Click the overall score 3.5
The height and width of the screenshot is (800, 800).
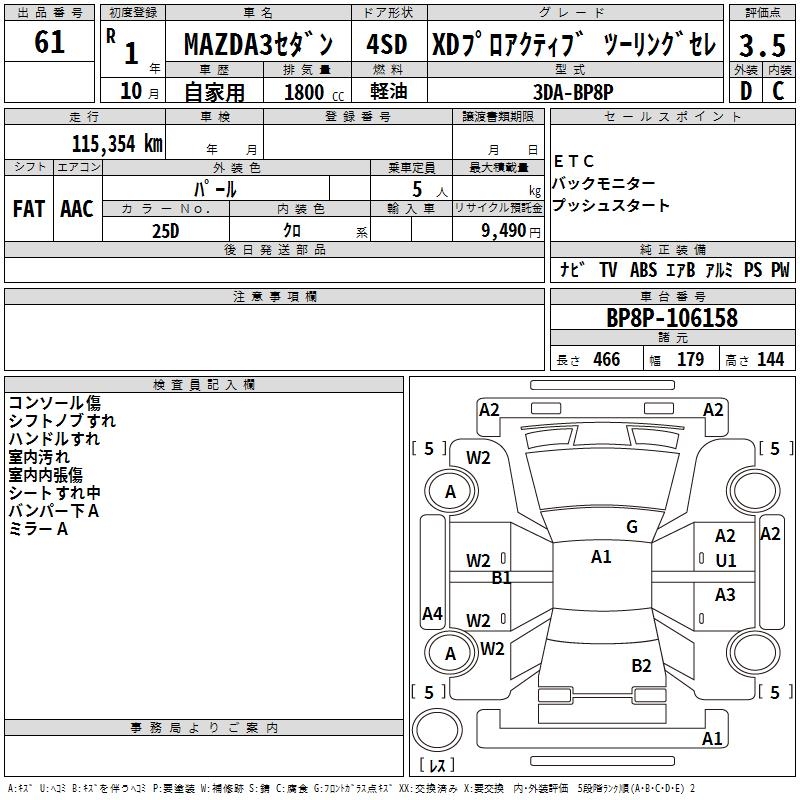tap(761, 45)
